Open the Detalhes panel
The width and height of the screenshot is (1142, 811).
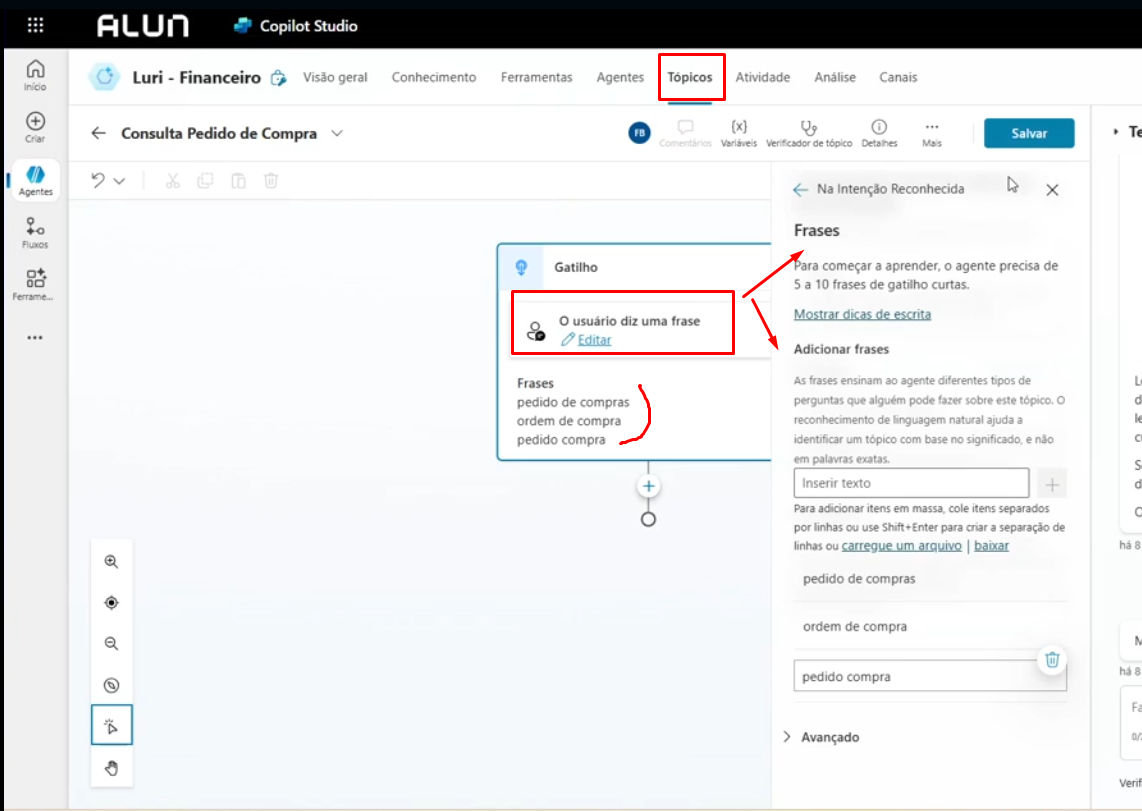[879, 131]
